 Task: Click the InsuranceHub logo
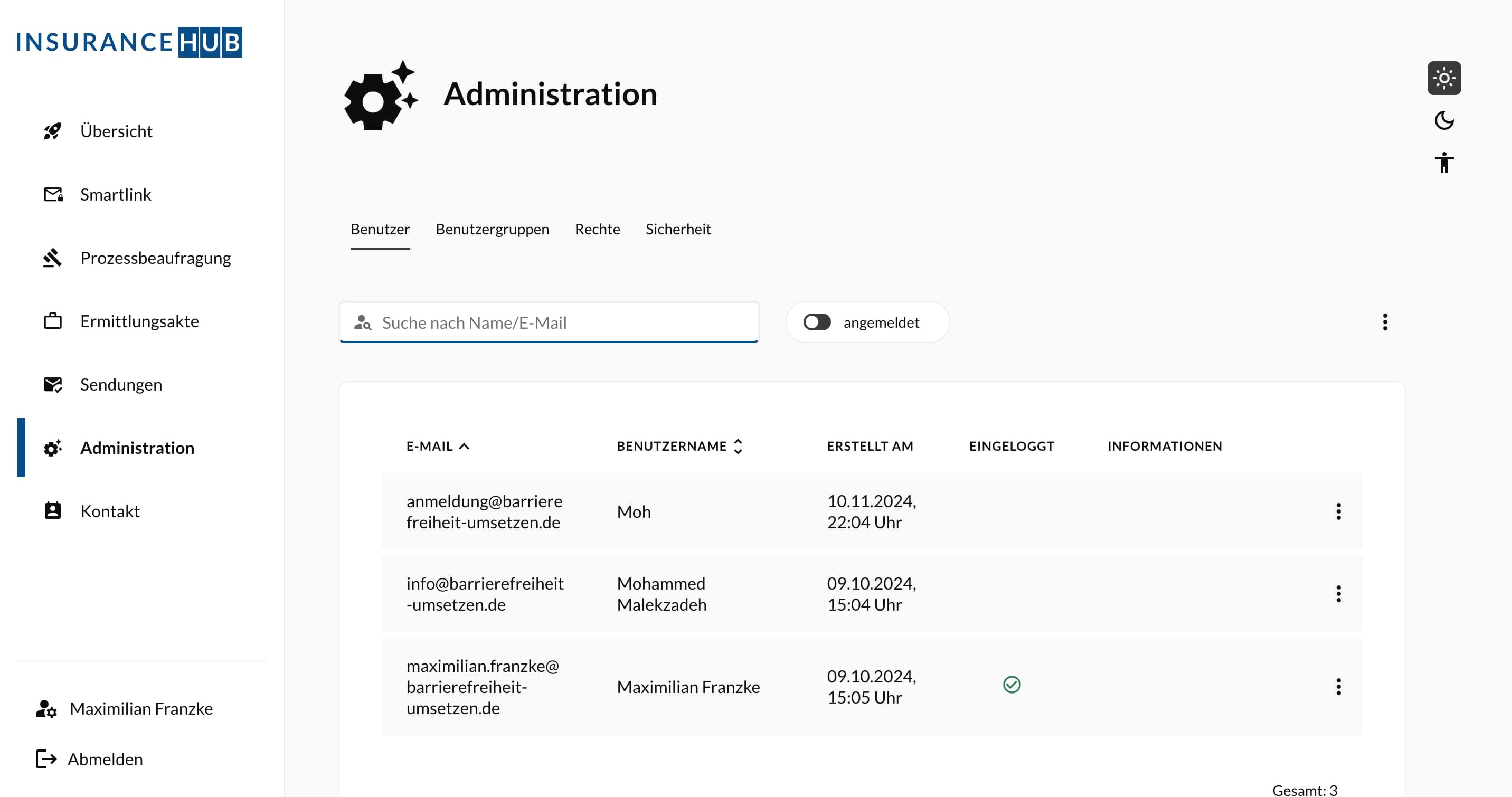point(129,42)
